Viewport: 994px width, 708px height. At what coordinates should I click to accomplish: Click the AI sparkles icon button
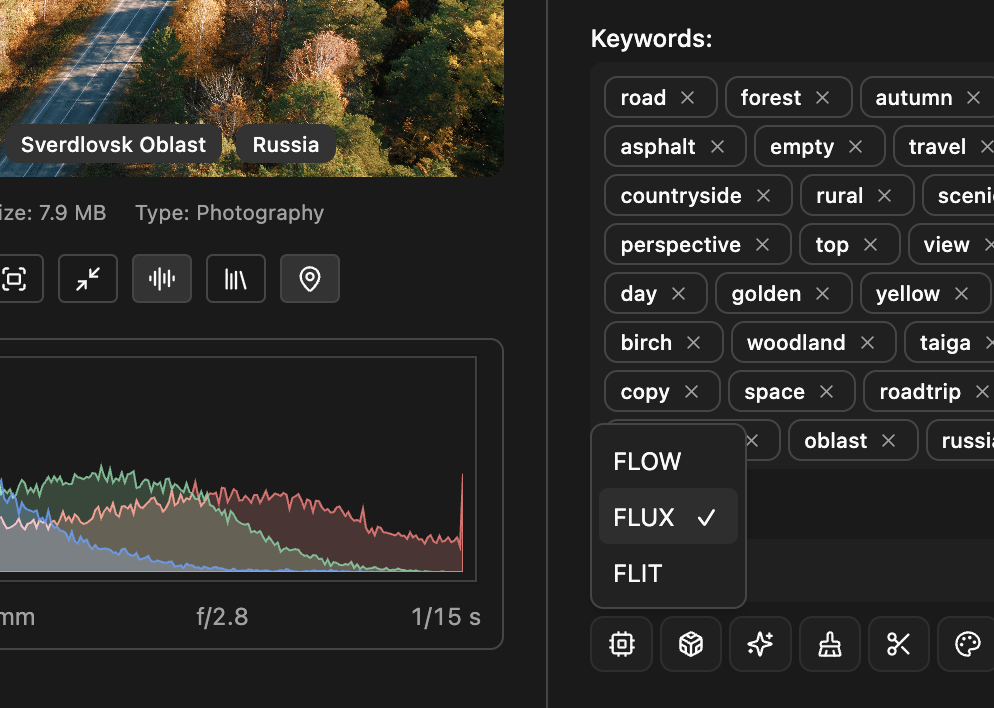point(760,644)
